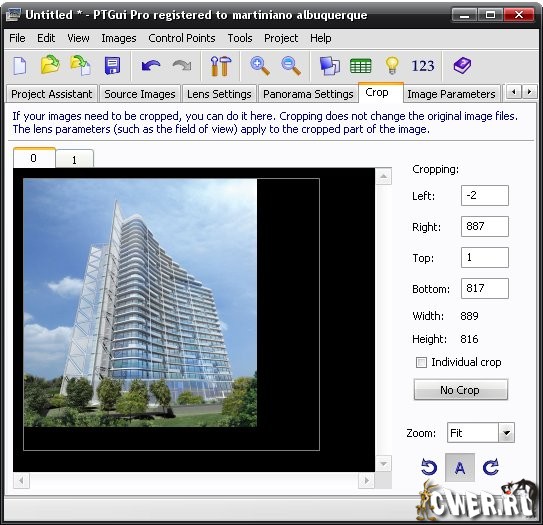Open the Control Points menu

click(182, 38)
